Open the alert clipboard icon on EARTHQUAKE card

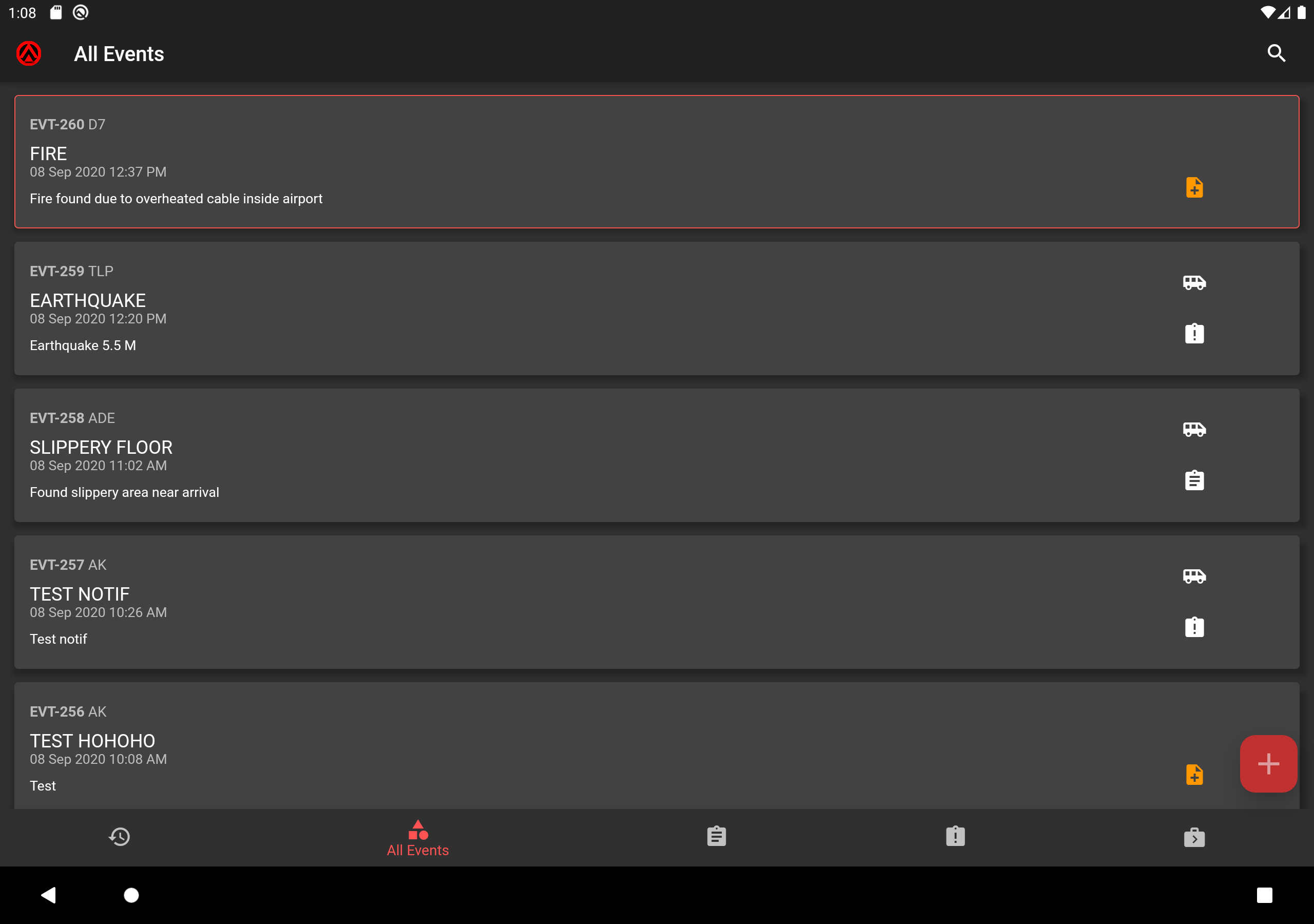(1194, 333)
